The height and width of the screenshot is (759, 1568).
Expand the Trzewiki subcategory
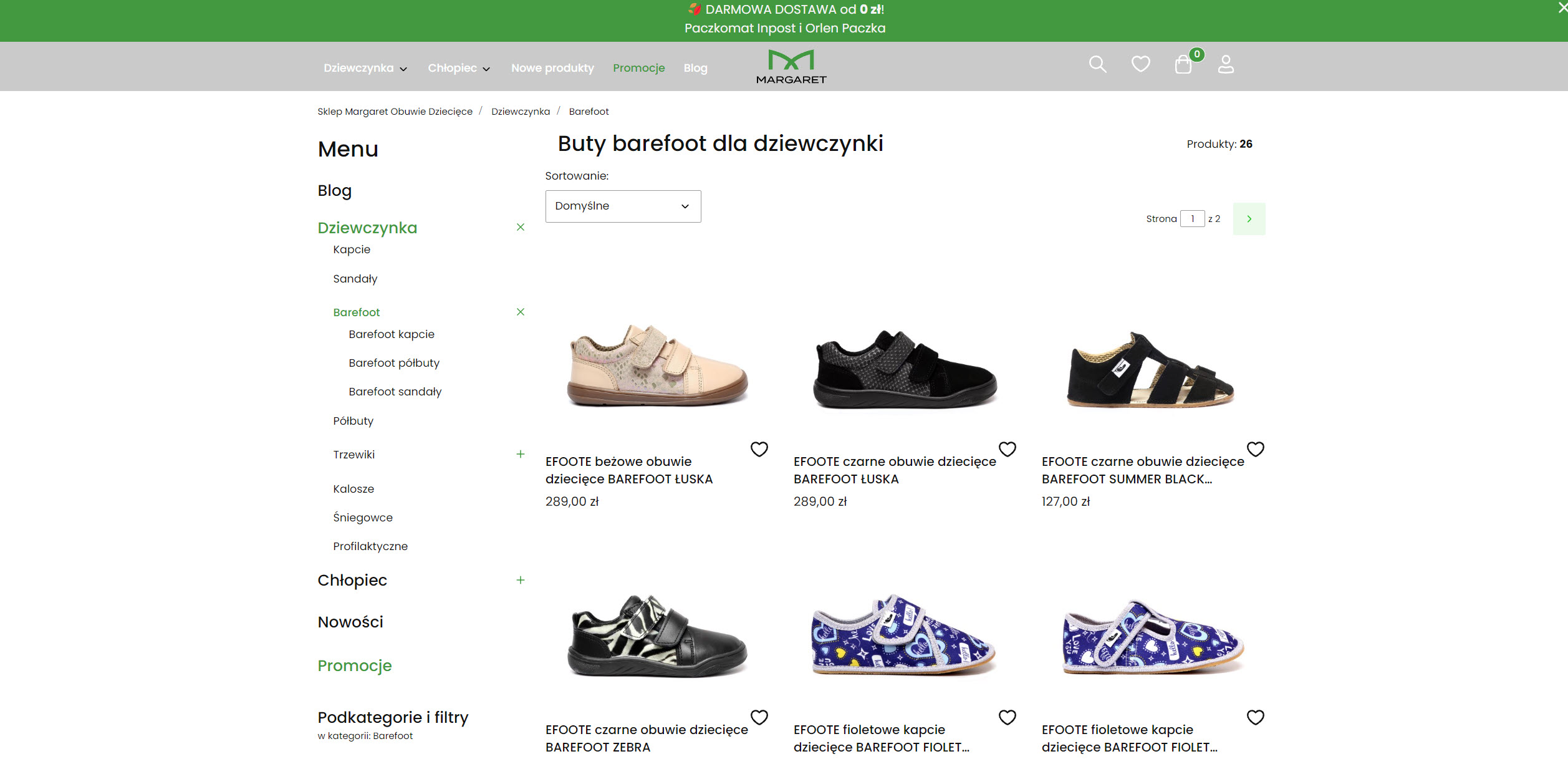coord(521,454)
